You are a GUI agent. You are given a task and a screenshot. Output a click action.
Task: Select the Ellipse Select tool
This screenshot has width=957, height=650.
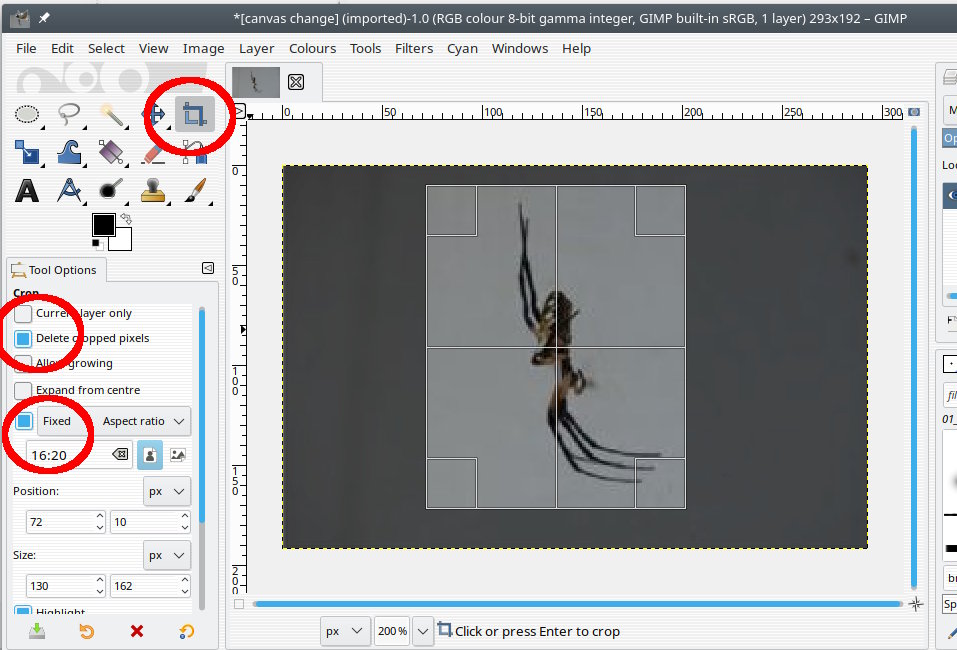(27, 114)
